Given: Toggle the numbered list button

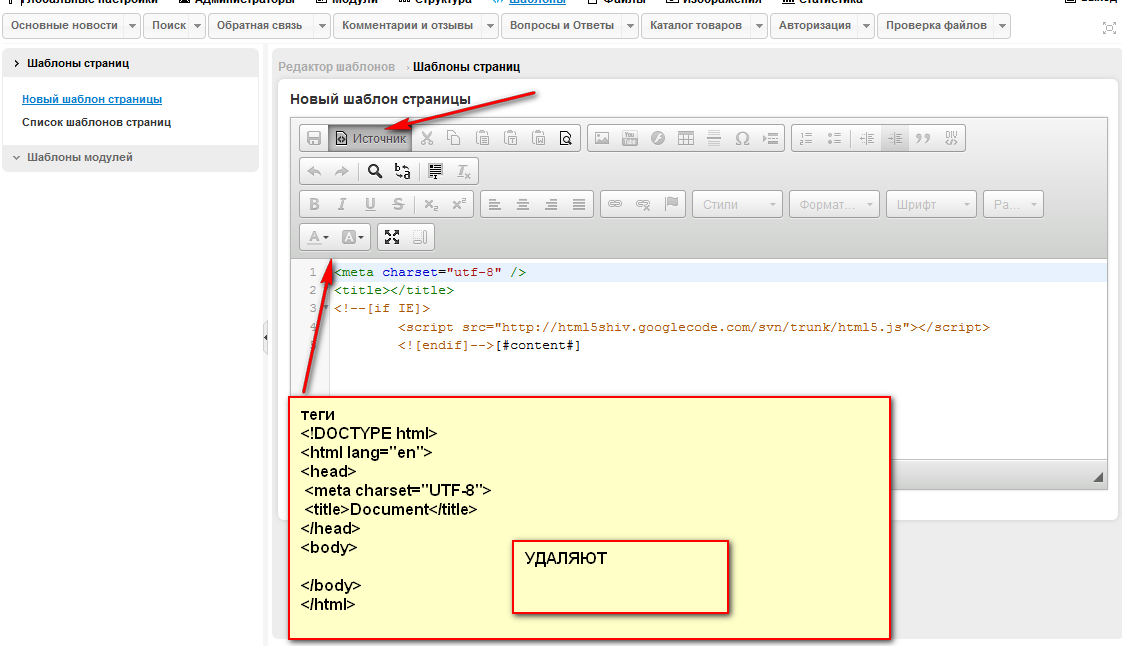Looking at the screenshot, I should (806, 138).
